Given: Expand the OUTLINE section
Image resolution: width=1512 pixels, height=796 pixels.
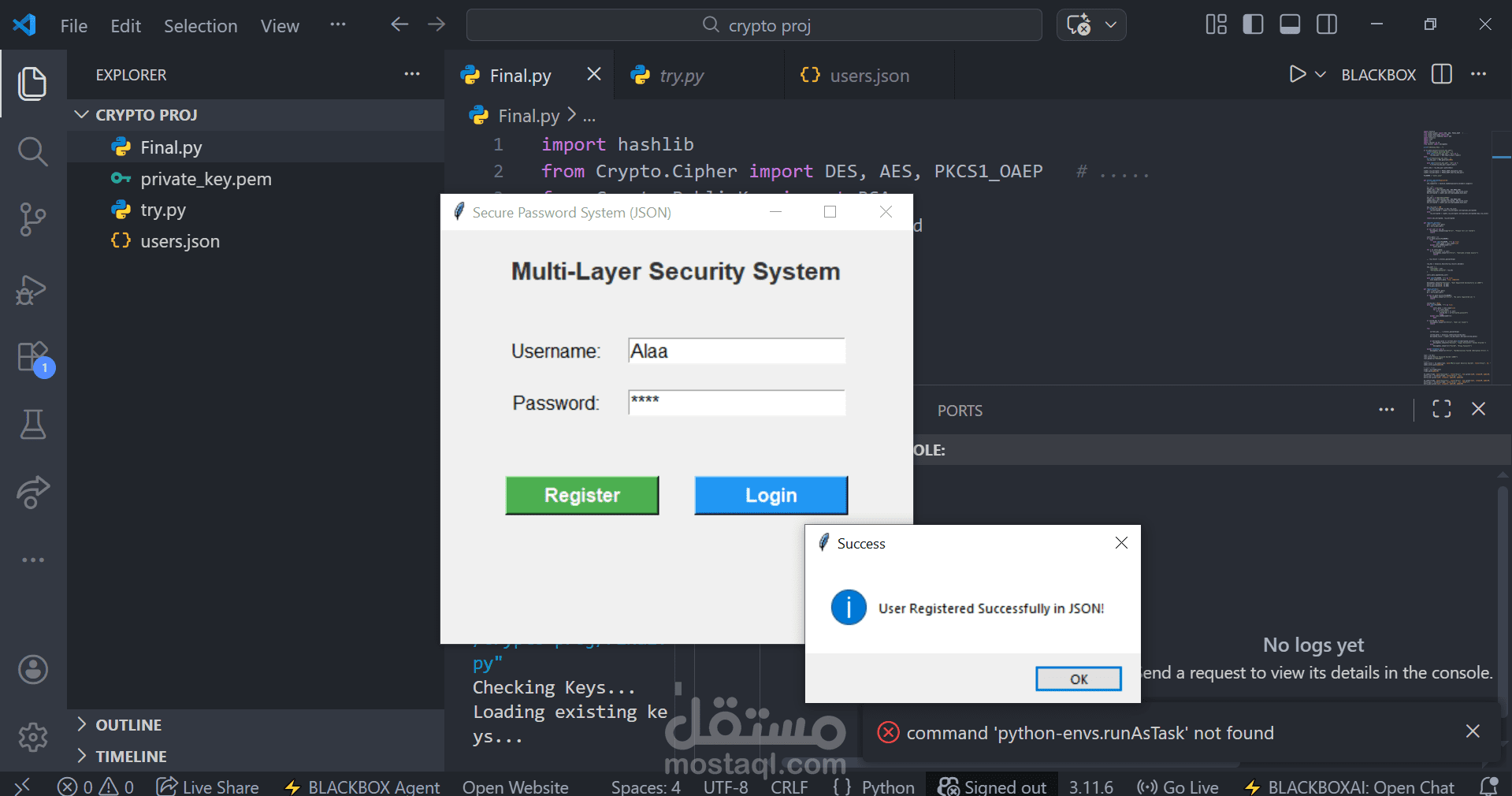Looking at the screenshot, I should click(x=82, y=724).
